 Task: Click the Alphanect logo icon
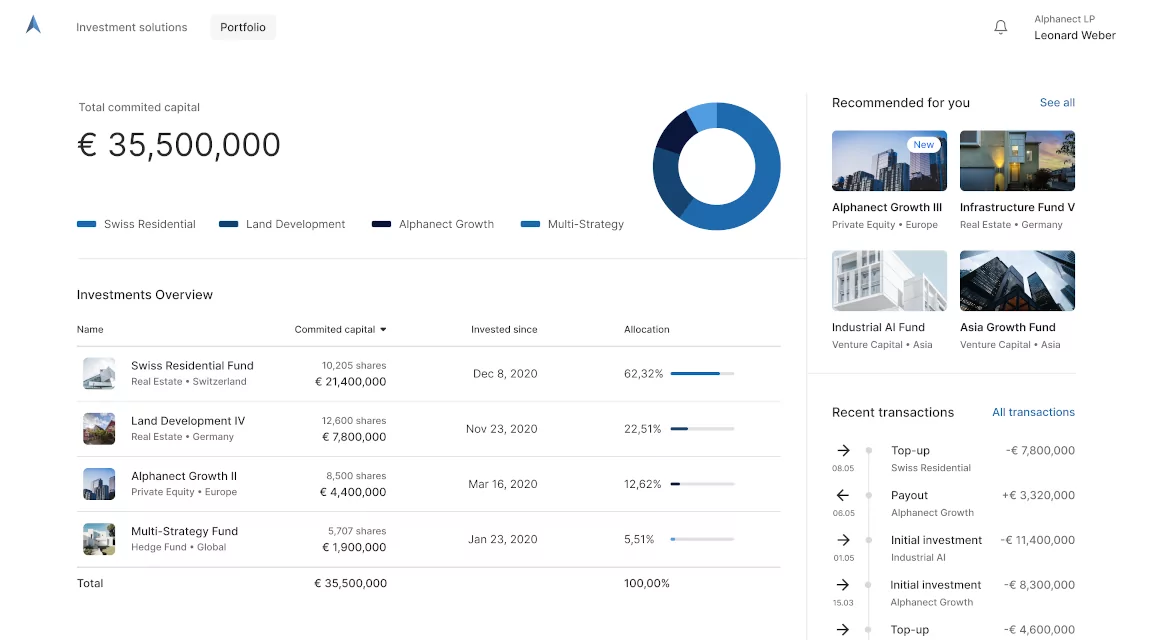[x=33, y=25]
